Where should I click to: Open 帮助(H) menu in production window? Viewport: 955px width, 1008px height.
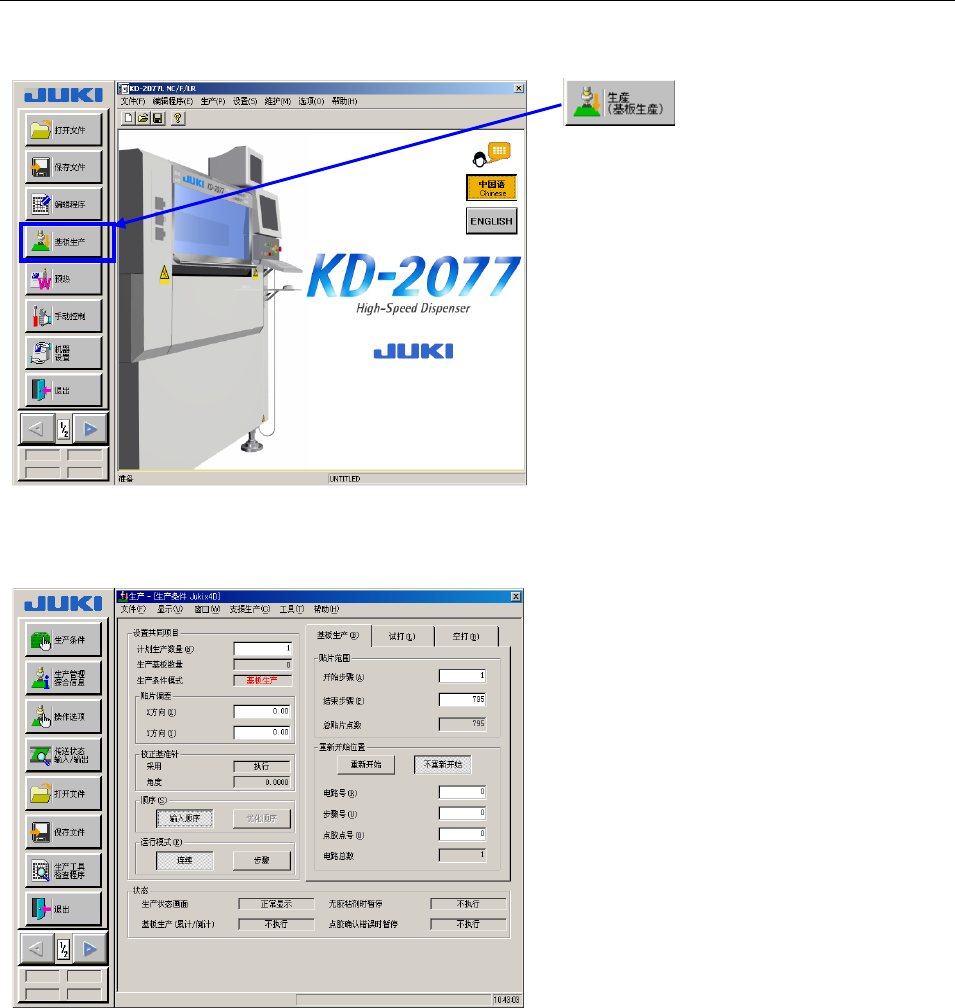(326, 609)
